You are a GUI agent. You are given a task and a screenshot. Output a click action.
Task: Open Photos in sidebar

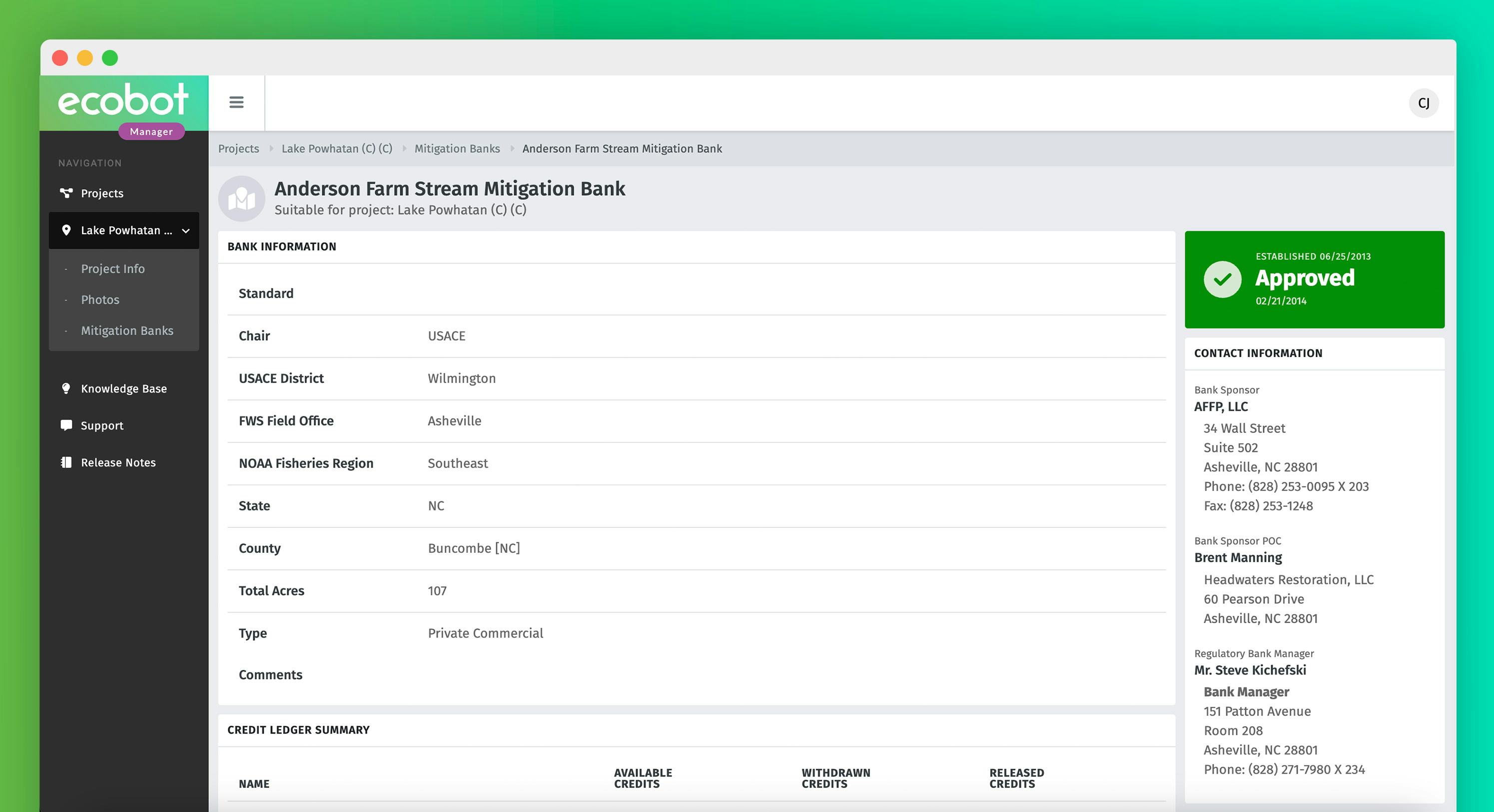[100, 300]
